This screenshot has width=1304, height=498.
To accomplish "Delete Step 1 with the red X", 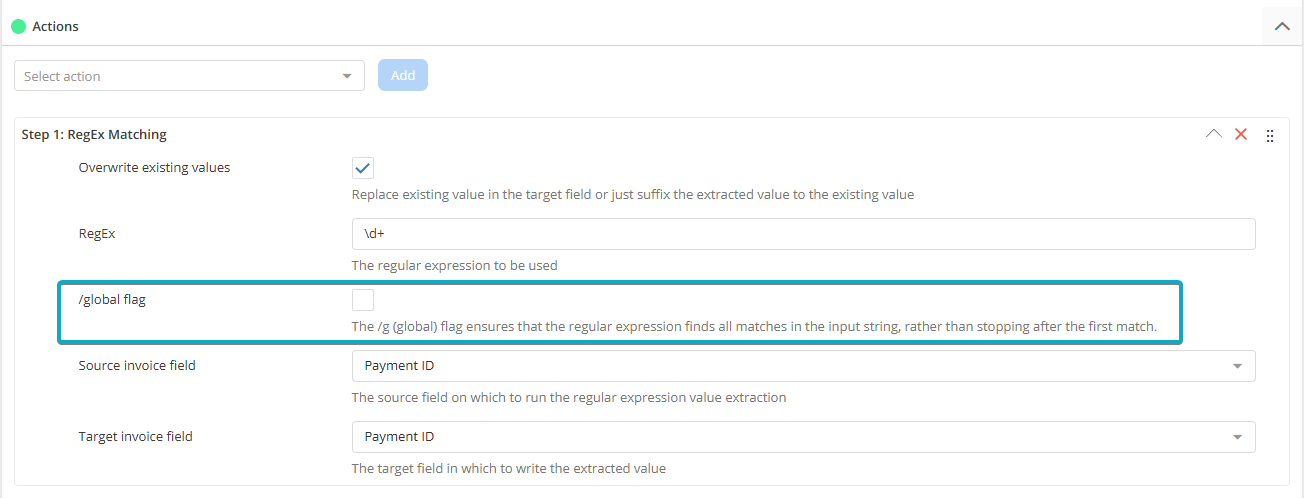I will (1241, 134).
